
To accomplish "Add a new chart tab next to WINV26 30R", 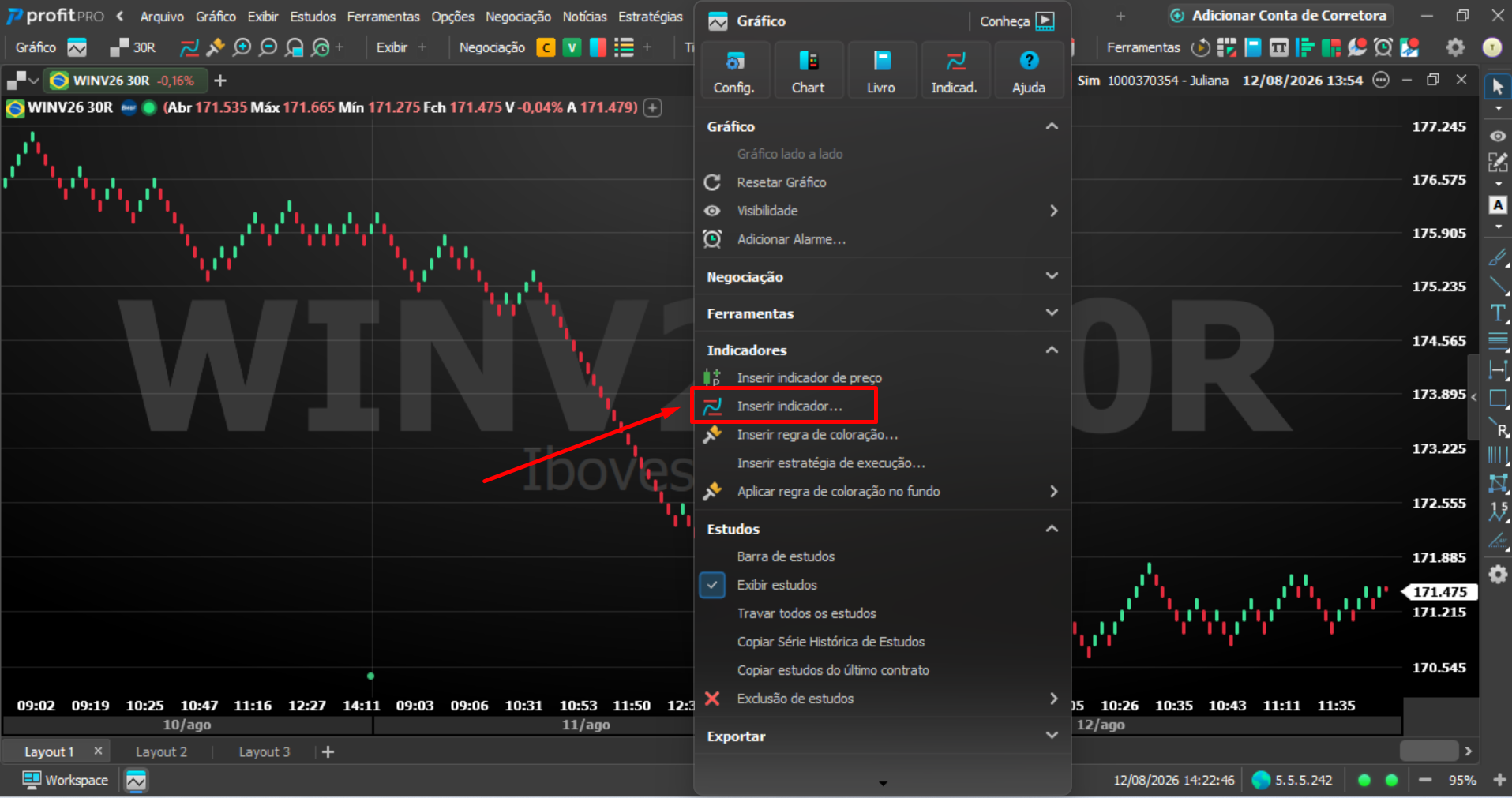I will pyautogui.click(x=220, y=81).
